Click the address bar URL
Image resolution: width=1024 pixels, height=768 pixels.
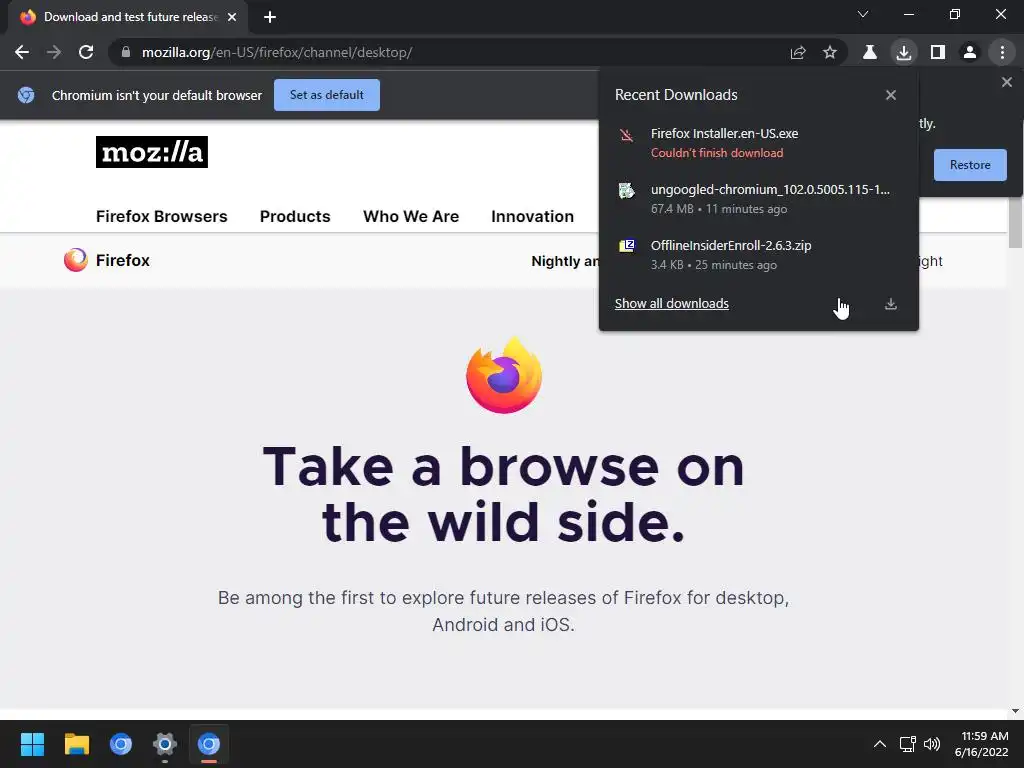pyautogui.click(x=277, y=52)
